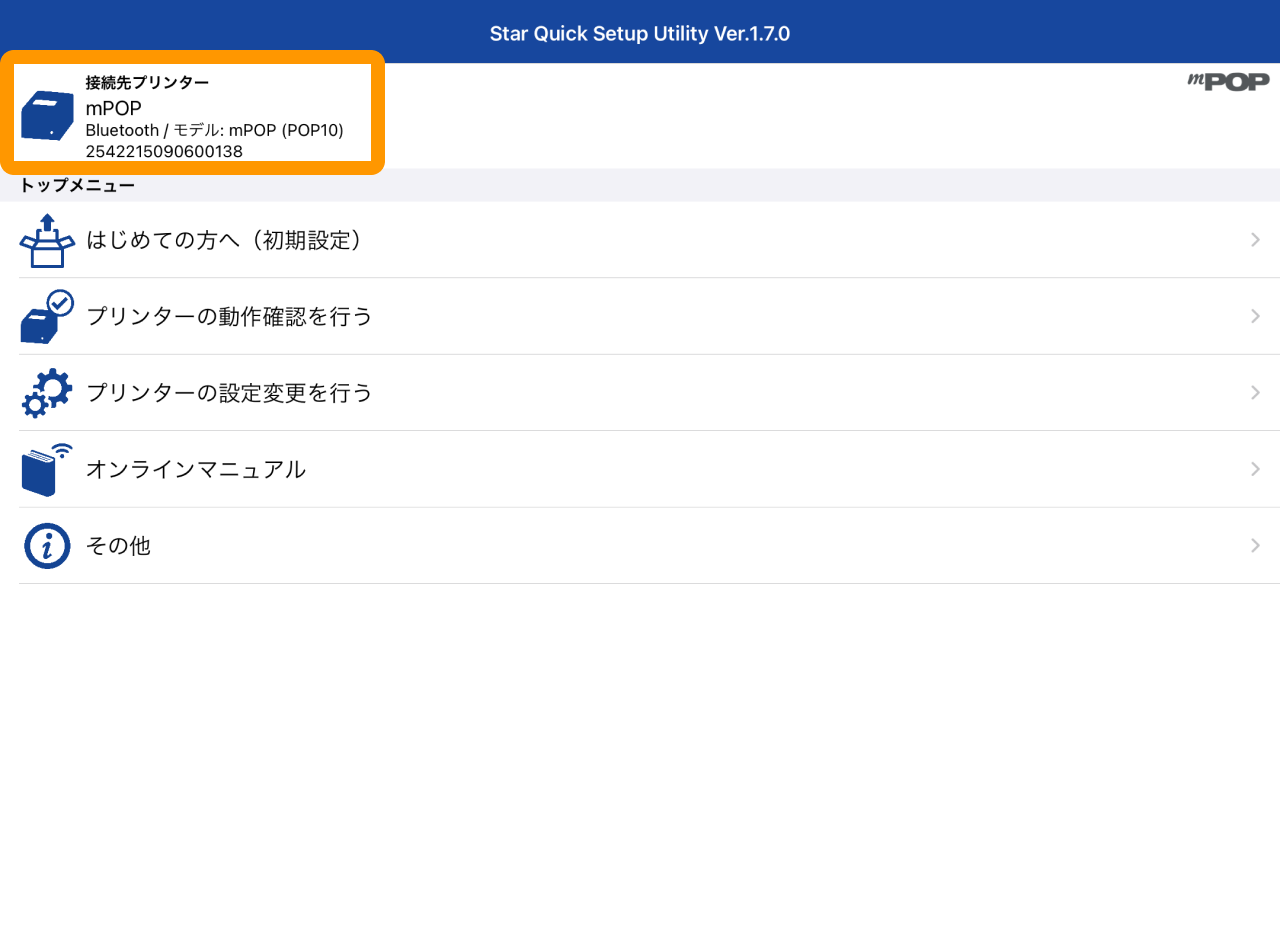The height and width of the screenshot is (940, 1280).
Task: Click the info circle icon beside その他
Action: tap(47, 546)
